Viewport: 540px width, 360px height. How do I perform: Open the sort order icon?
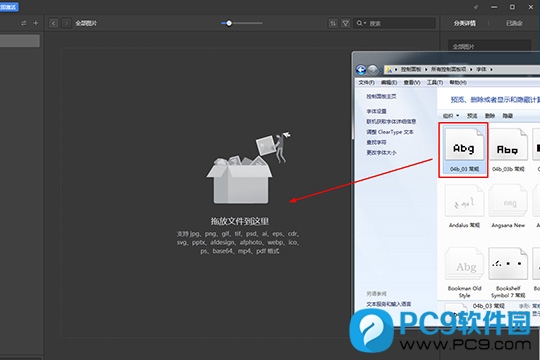[x=333, y=23]
